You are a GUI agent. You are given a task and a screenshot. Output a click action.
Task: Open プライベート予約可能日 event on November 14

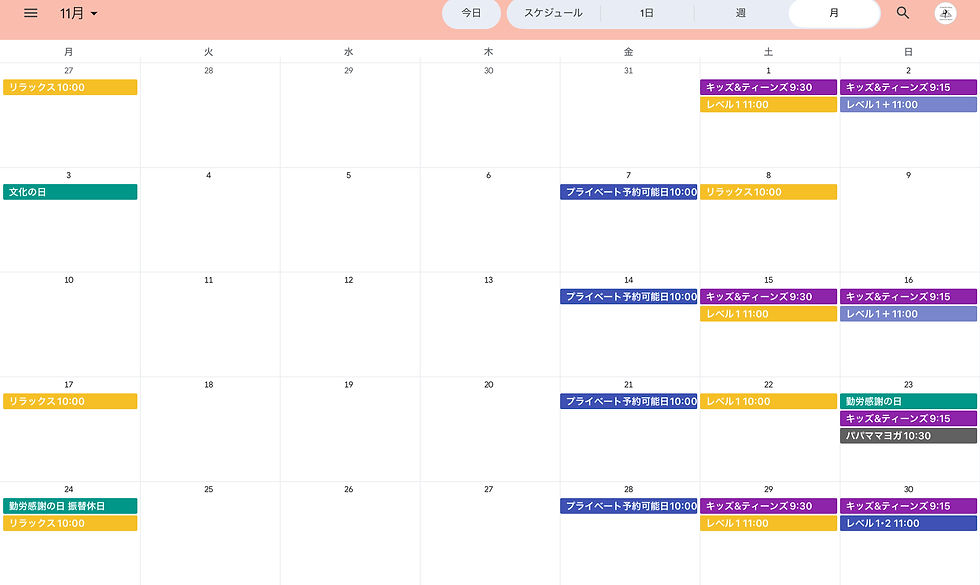click(x=629, y=297)
